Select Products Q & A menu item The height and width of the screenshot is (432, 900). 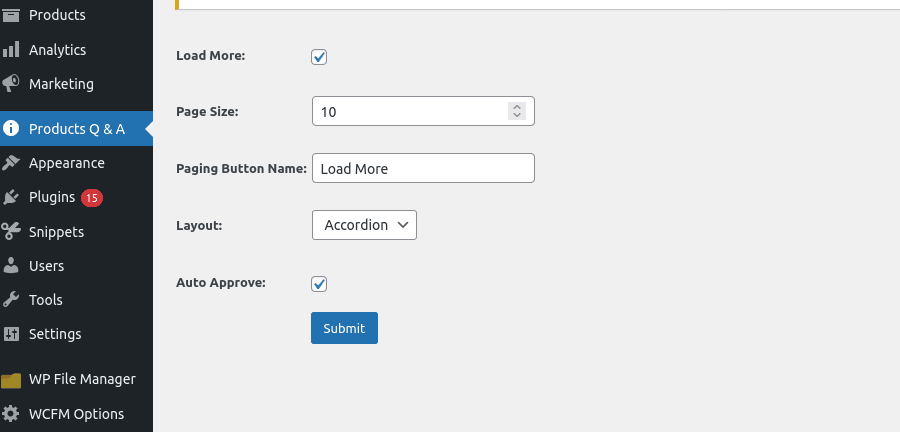click(x=76, y=129)
